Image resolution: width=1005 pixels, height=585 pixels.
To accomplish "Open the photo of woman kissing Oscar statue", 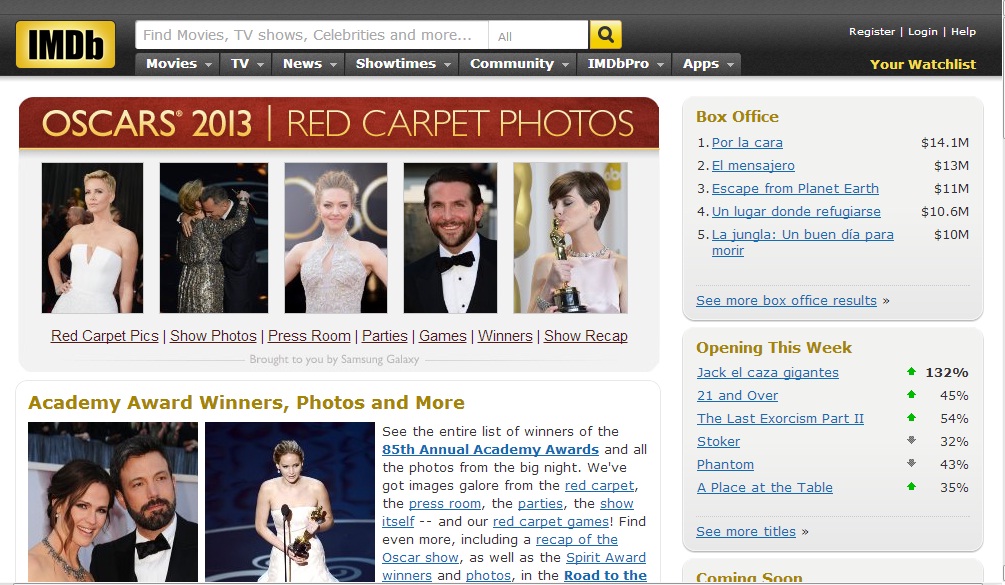I will pyautogui.click(x=570, y=238).
